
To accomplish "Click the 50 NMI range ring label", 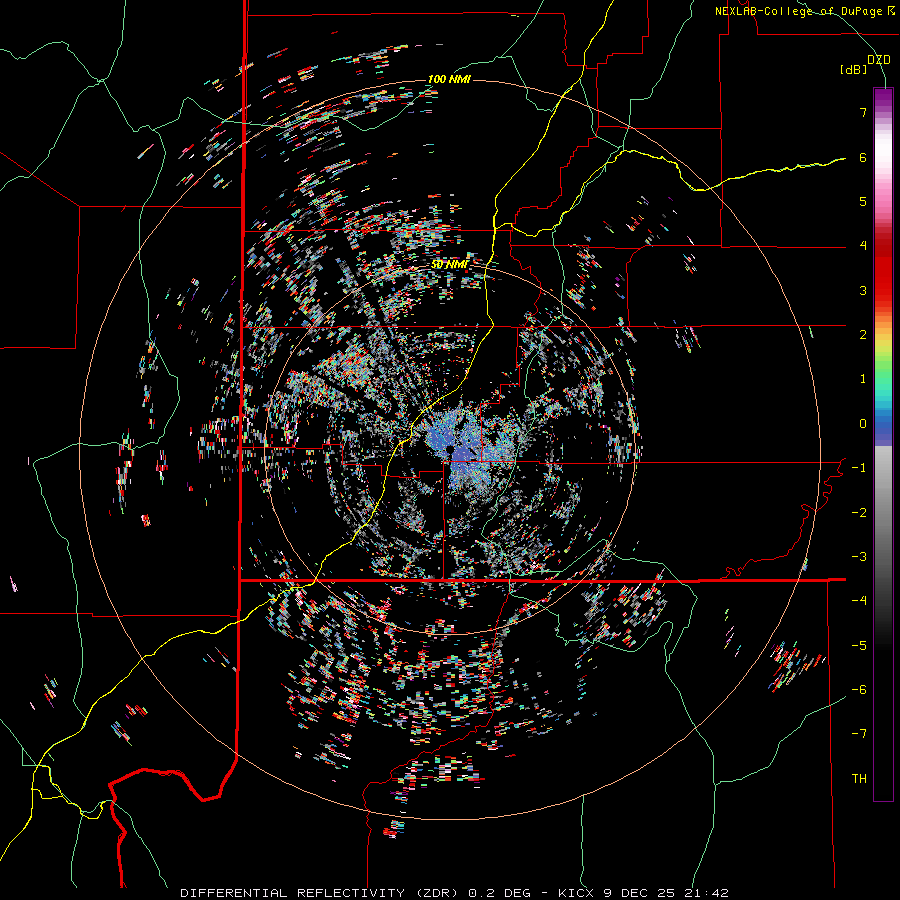I will point(449,264).
